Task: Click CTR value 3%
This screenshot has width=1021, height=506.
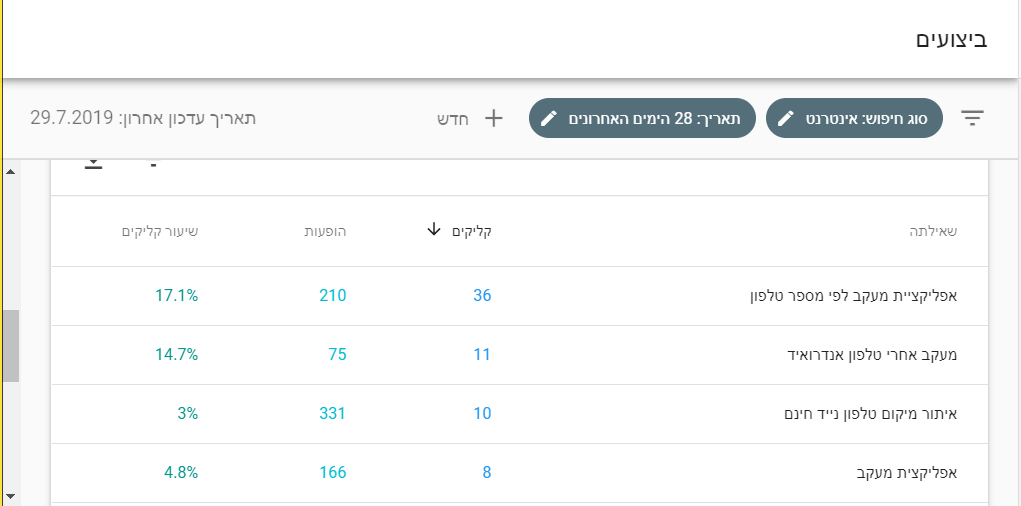Action: pos(188,414)
